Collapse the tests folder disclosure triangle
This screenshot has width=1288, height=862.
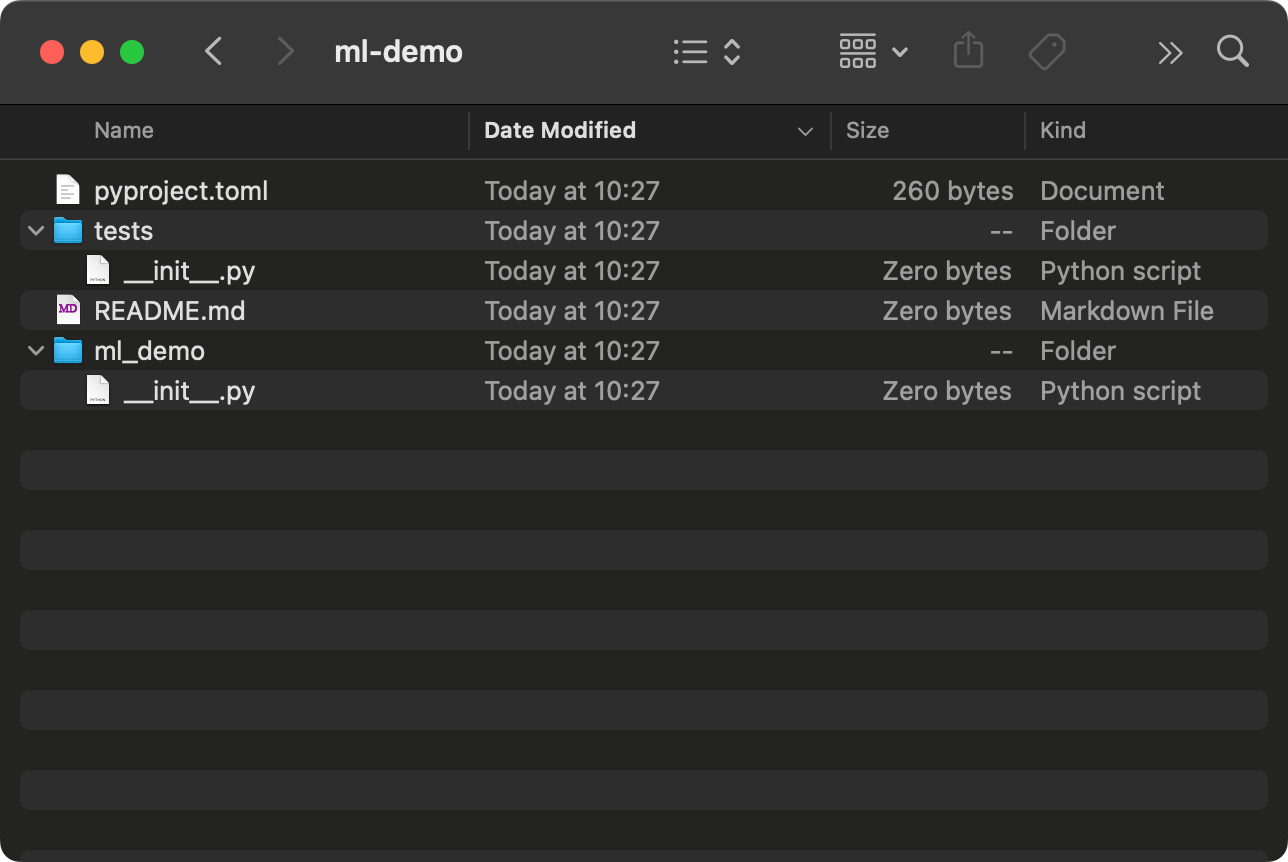(x=36, y=231)
